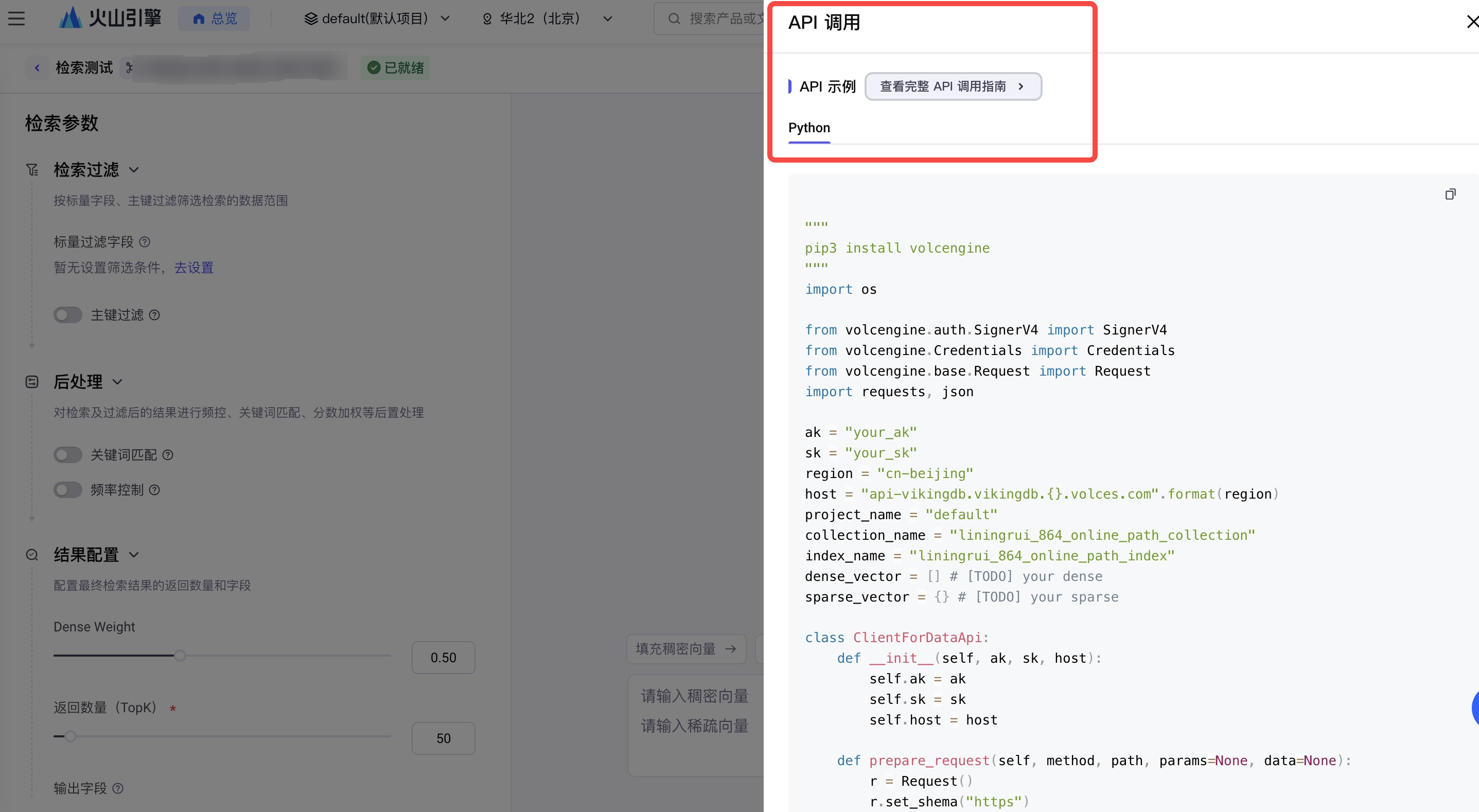This screenshot has width=1479, height=812.
Task: Collapse the 检索过滤 section
Action: point(134,170)
